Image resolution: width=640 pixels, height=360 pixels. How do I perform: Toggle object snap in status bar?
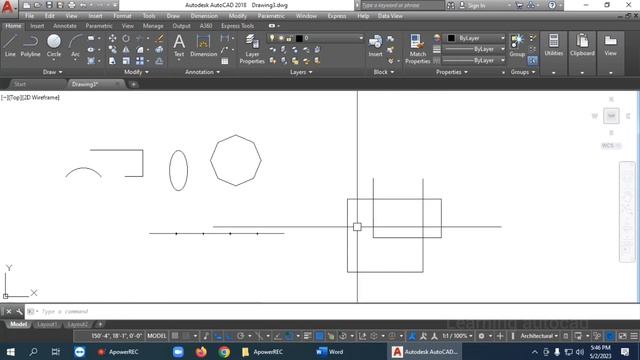tap(289, 336)
